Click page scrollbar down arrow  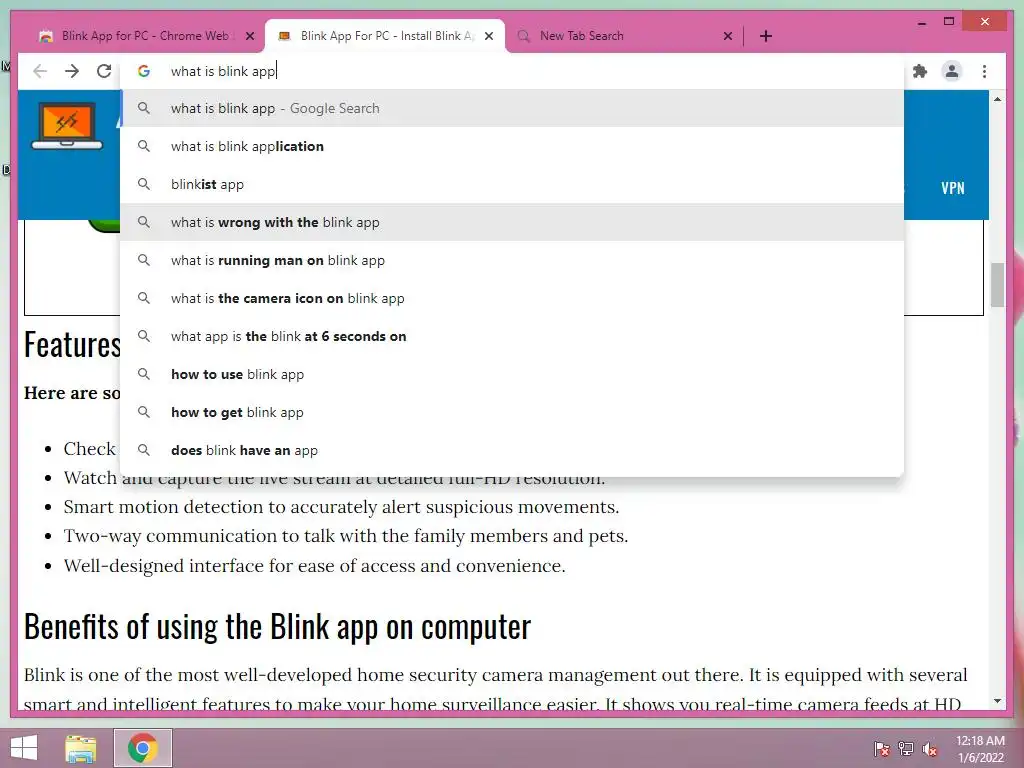(997, 701)
